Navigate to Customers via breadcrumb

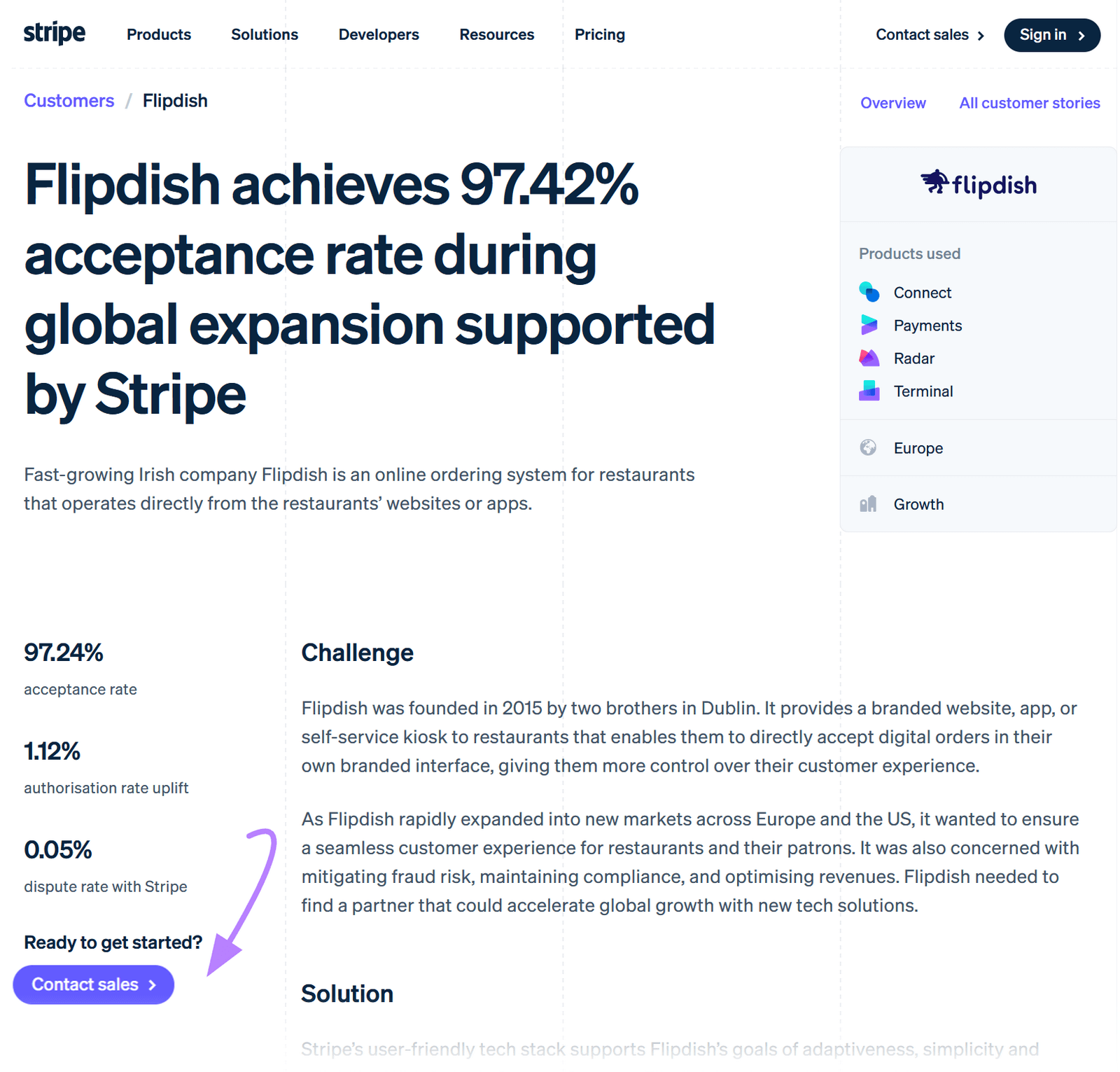(69, 100)
